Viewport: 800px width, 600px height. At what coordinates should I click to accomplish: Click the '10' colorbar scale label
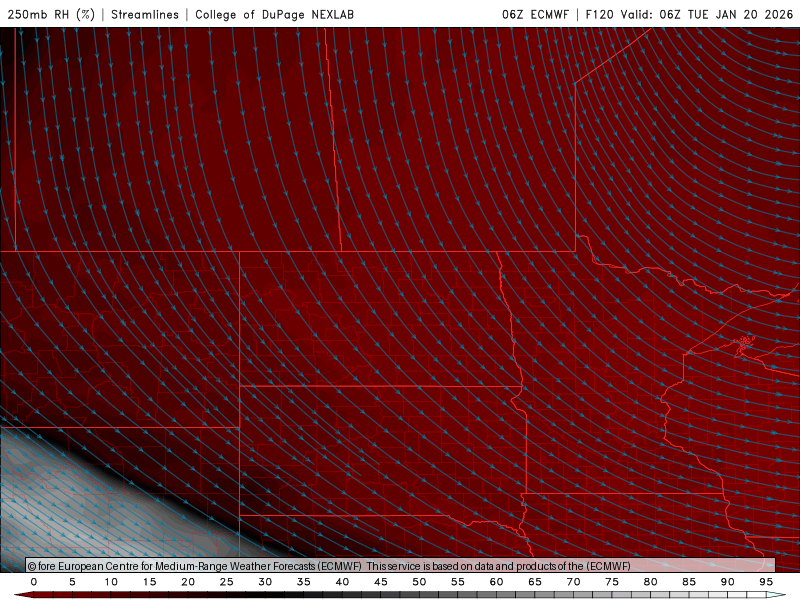[x=111, y=582]
